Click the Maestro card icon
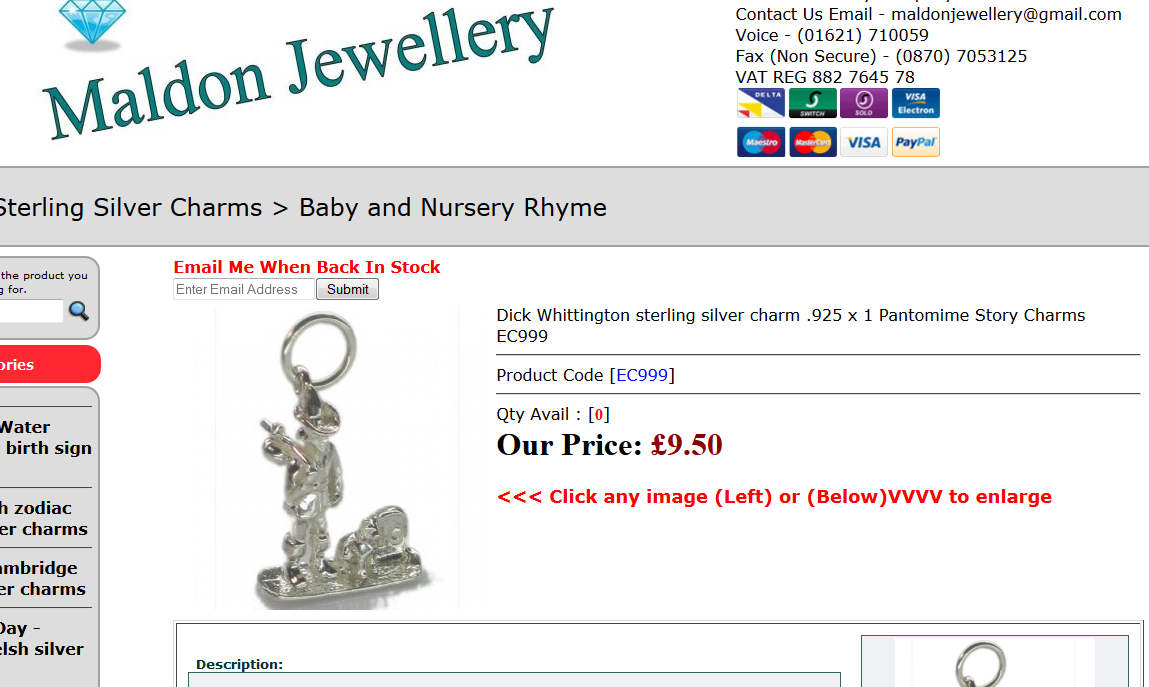Screen dimensions: 1149x687 [x=761, y=142]
